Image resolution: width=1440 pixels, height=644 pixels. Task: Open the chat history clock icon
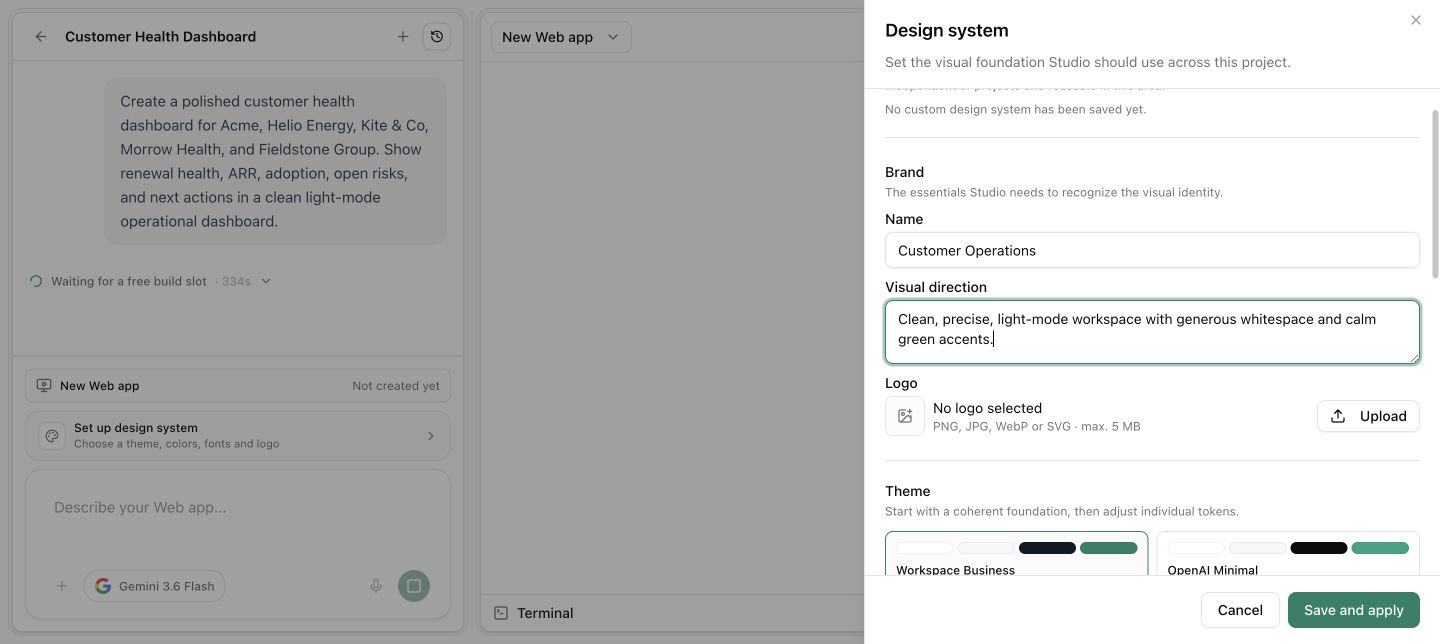point(437,36)
